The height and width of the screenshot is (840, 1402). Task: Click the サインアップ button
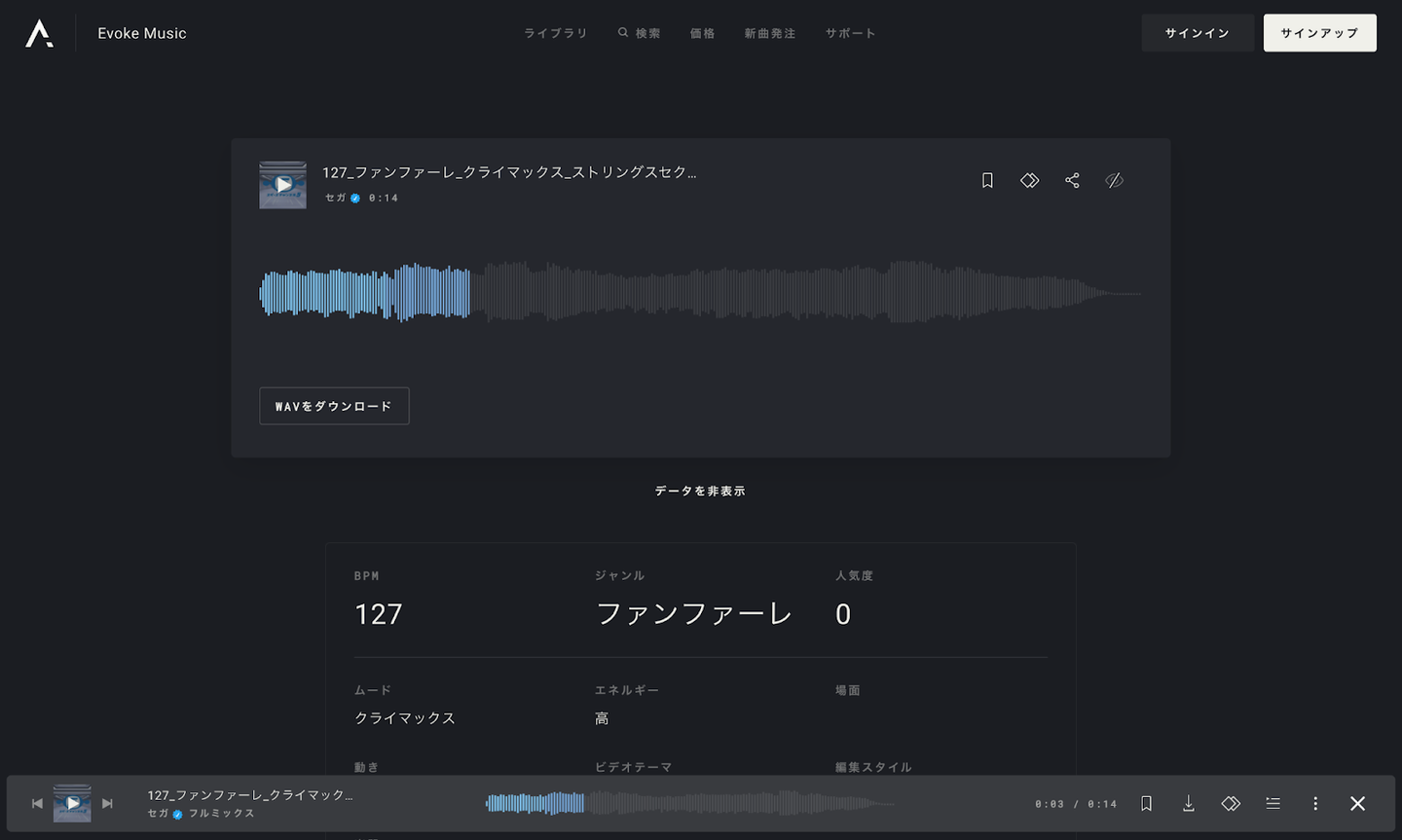1319,33
